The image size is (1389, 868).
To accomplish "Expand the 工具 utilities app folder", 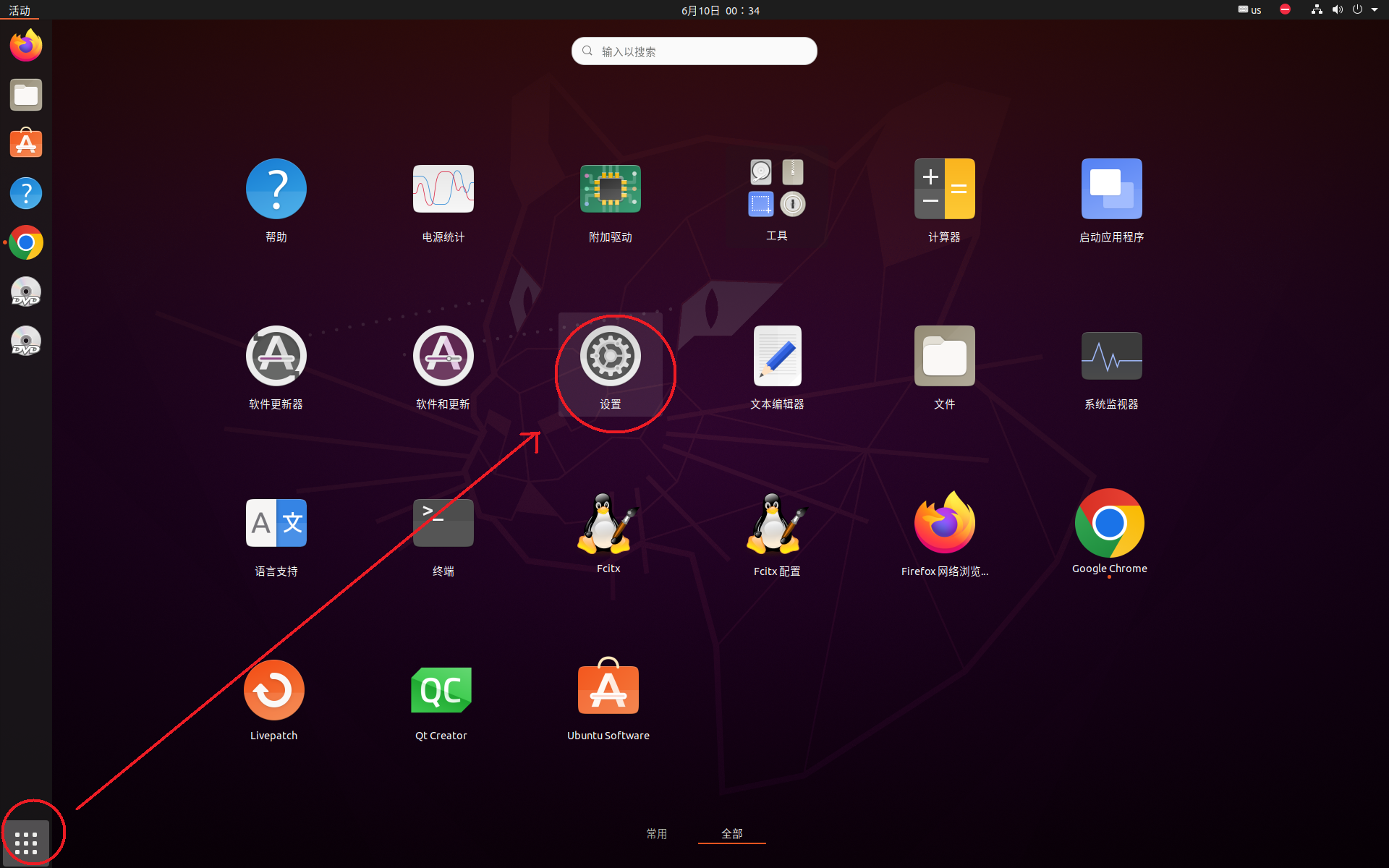I will point(776,190).
